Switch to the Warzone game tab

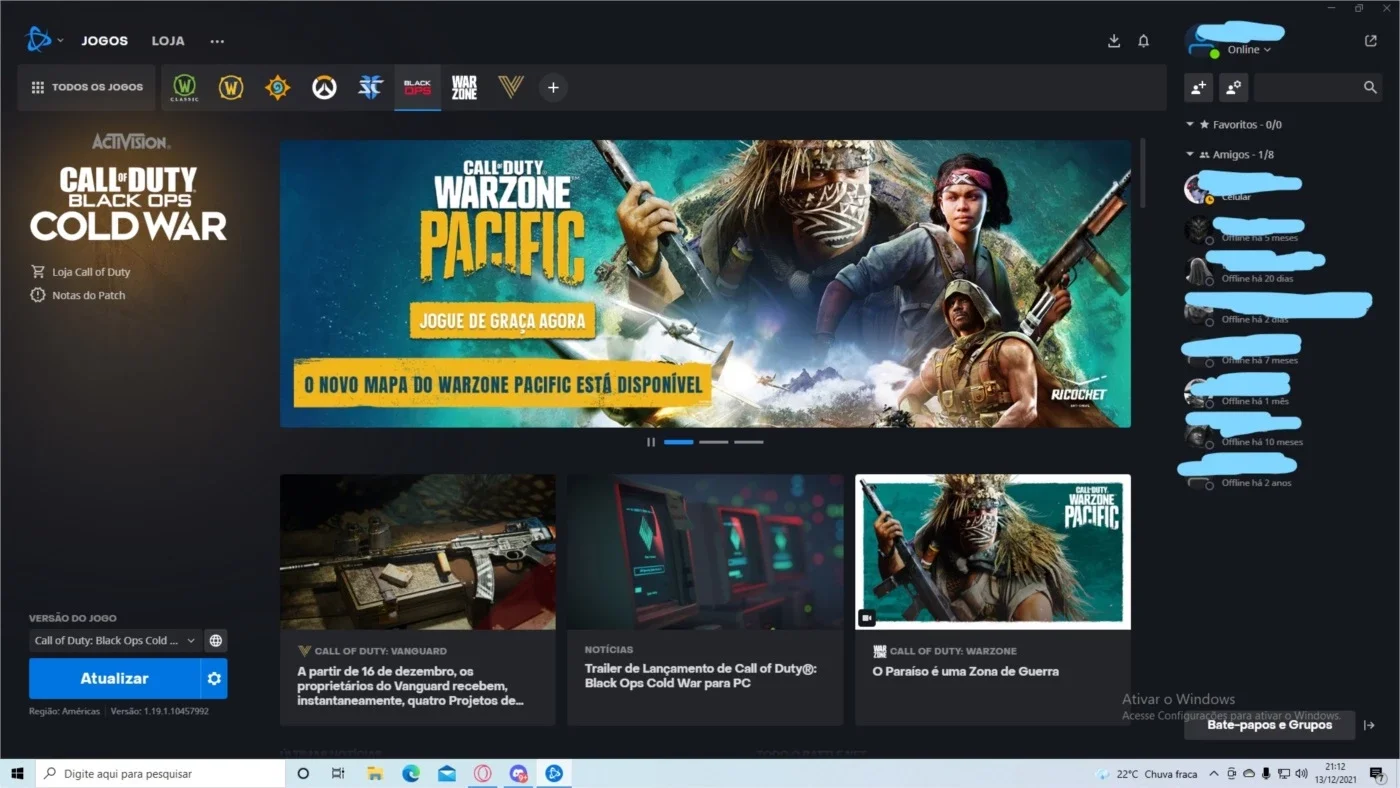click(464, 87)
